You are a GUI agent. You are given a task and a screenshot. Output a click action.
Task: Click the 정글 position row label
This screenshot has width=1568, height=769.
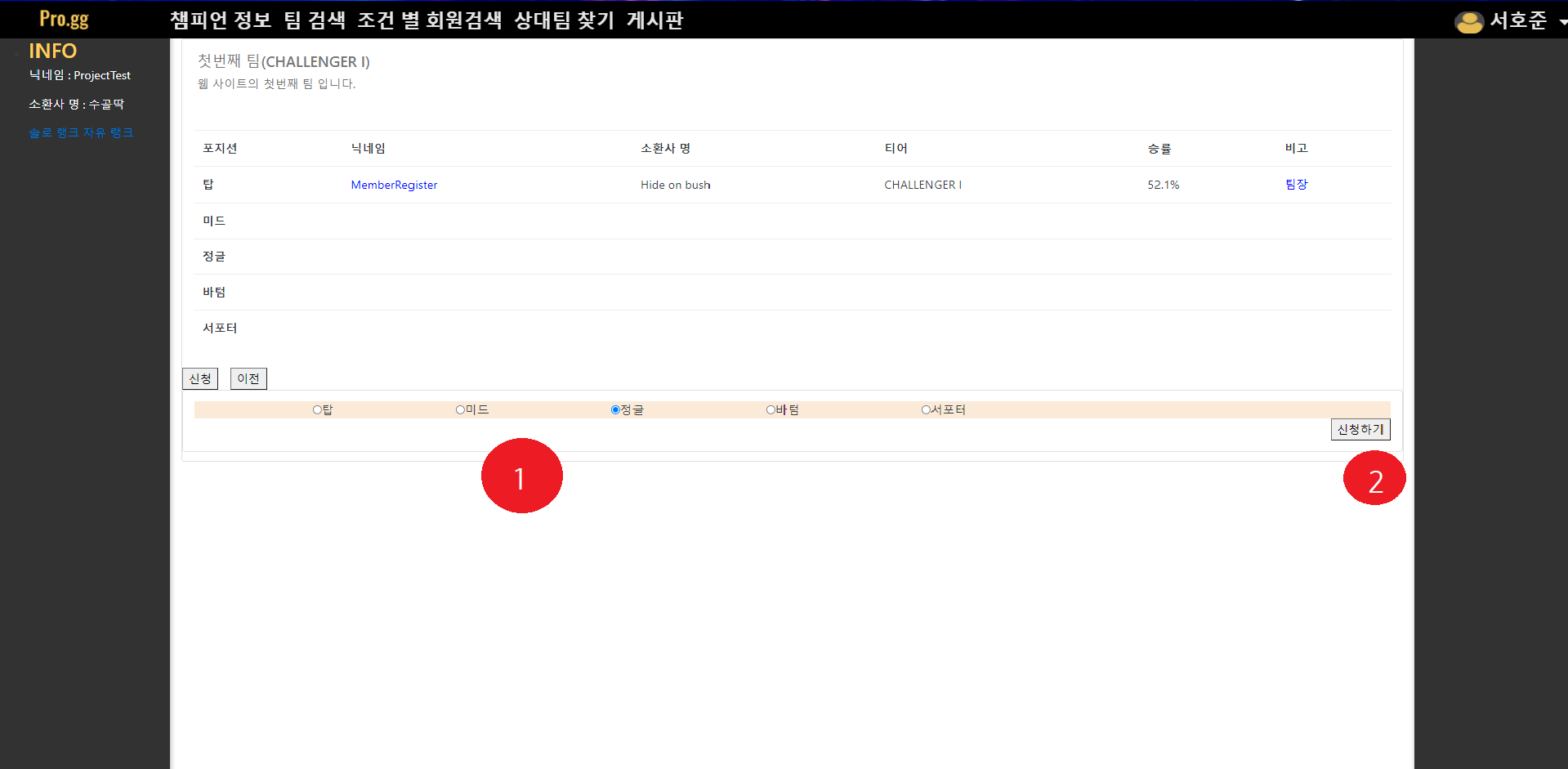point(214,257)
